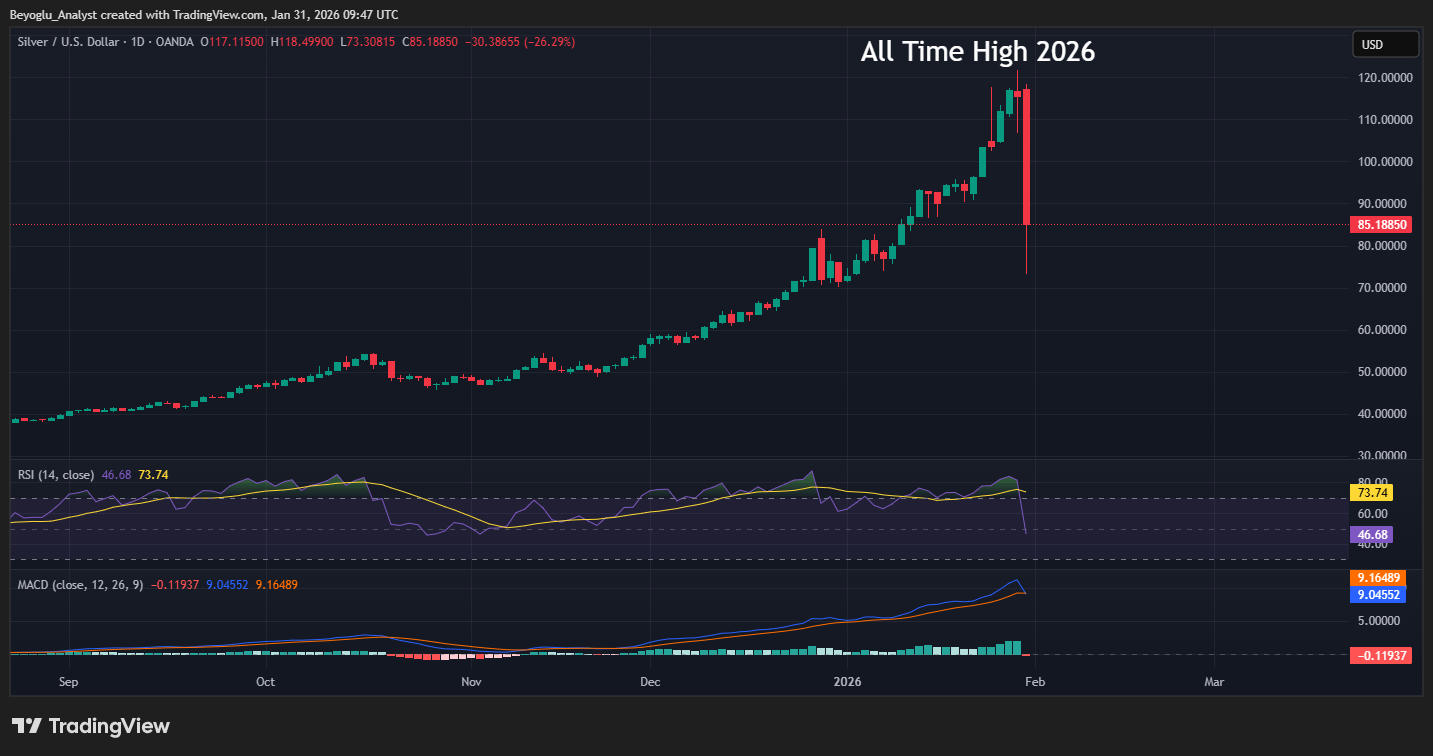
Task: Click the MACD (close, 12, 26, 9) label
Action: click(81, 584)
